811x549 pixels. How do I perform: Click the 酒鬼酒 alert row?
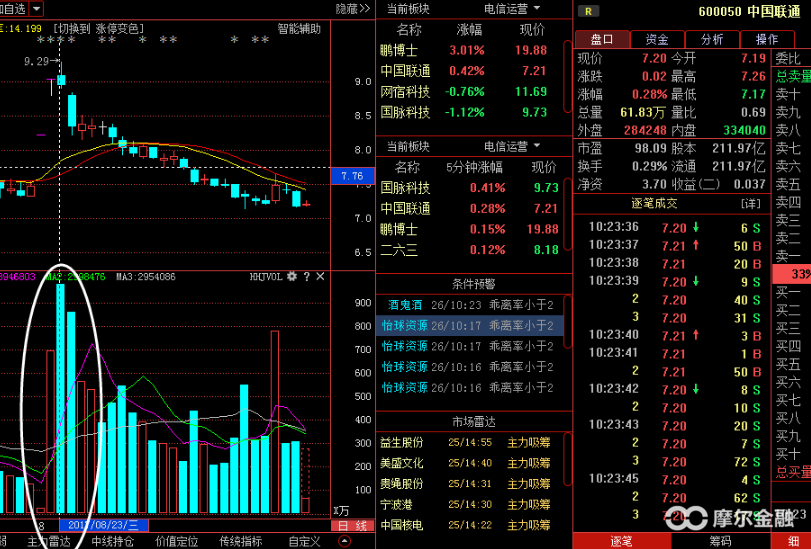point(470,305)
